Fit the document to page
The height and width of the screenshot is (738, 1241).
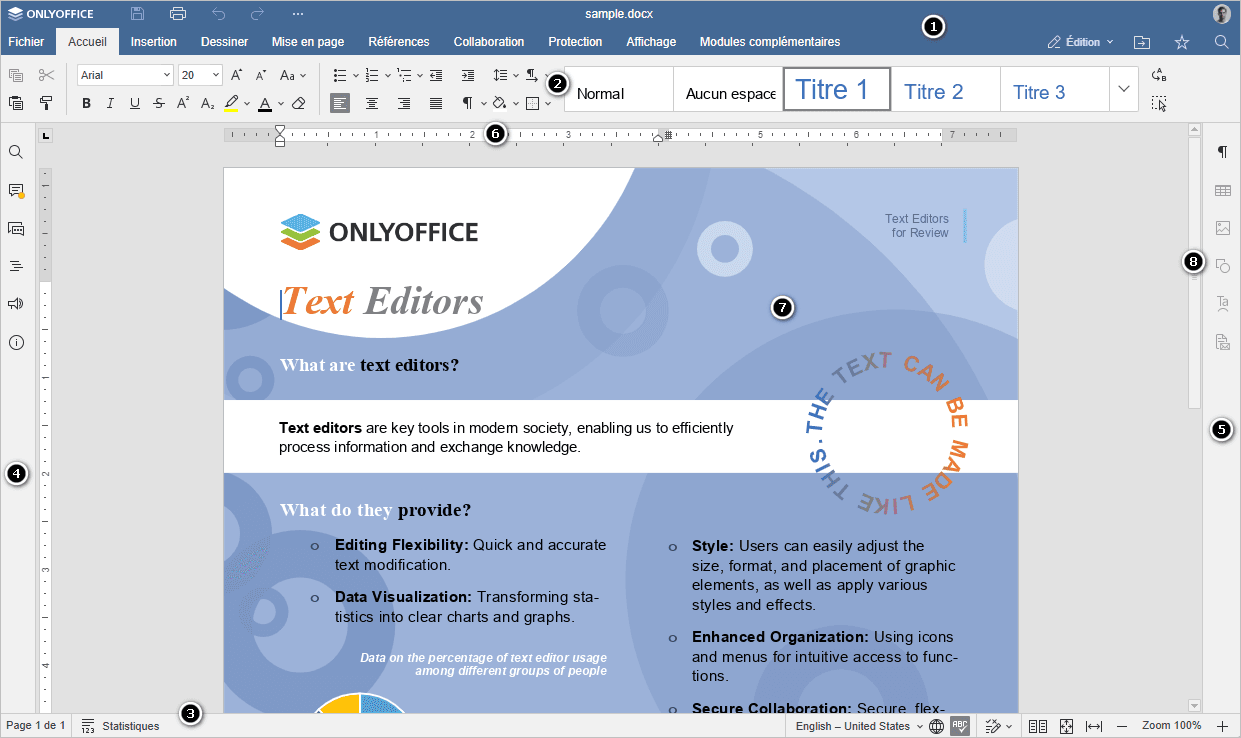tap(1066, 726)
